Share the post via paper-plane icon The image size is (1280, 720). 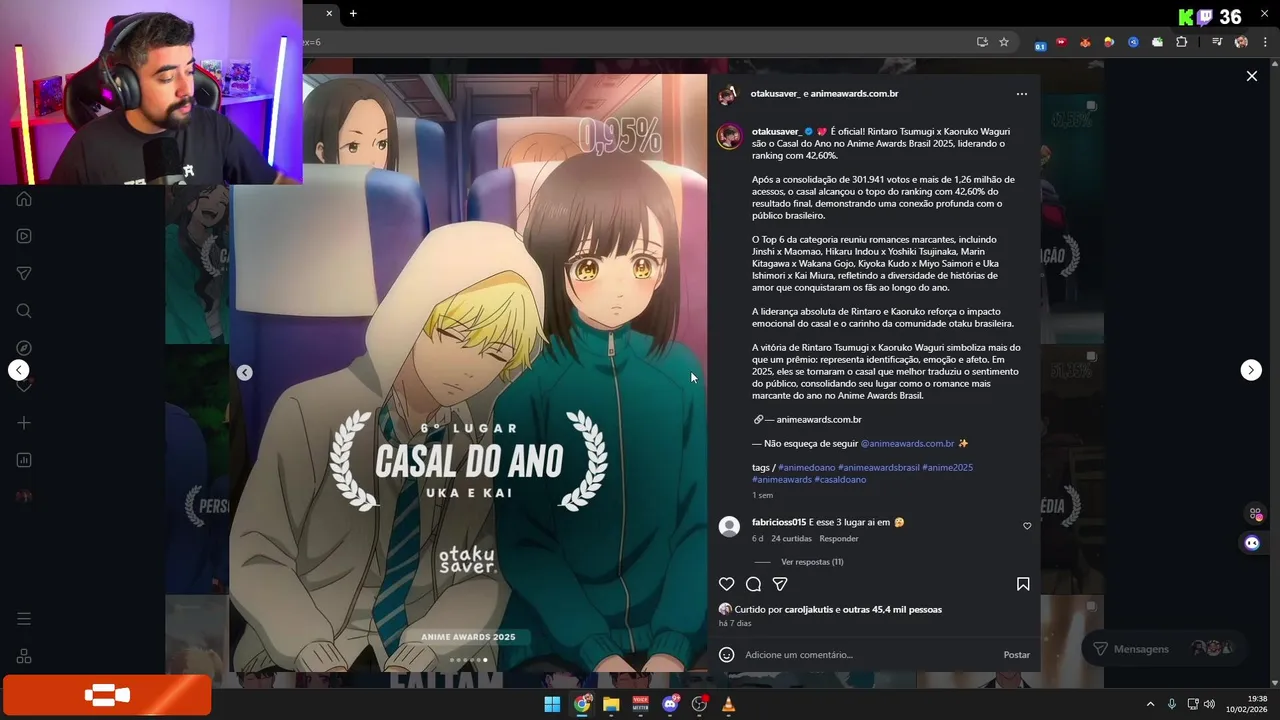(780, 584)
